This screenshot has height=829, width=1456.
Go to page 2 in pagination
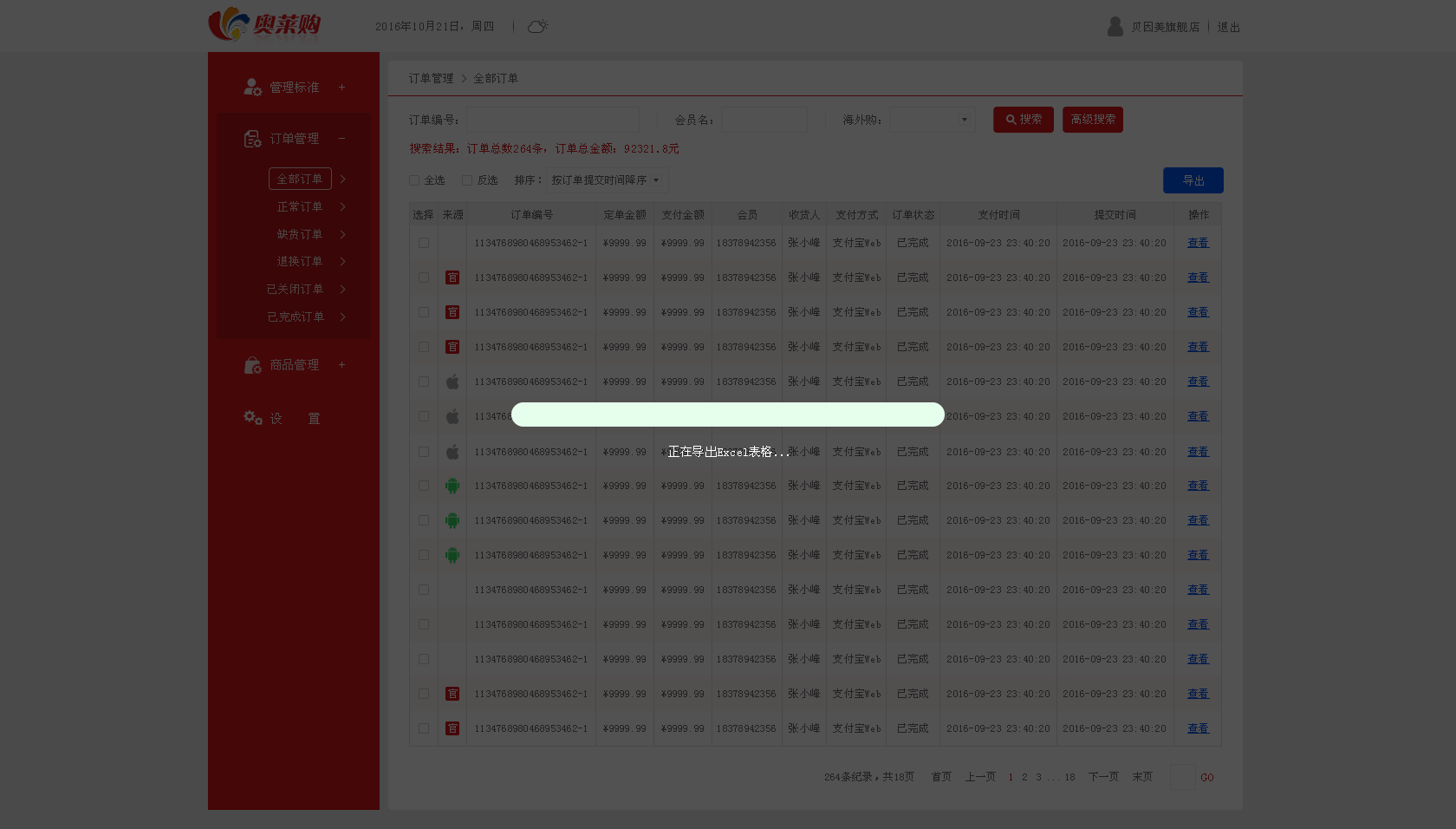(1024, 778)
